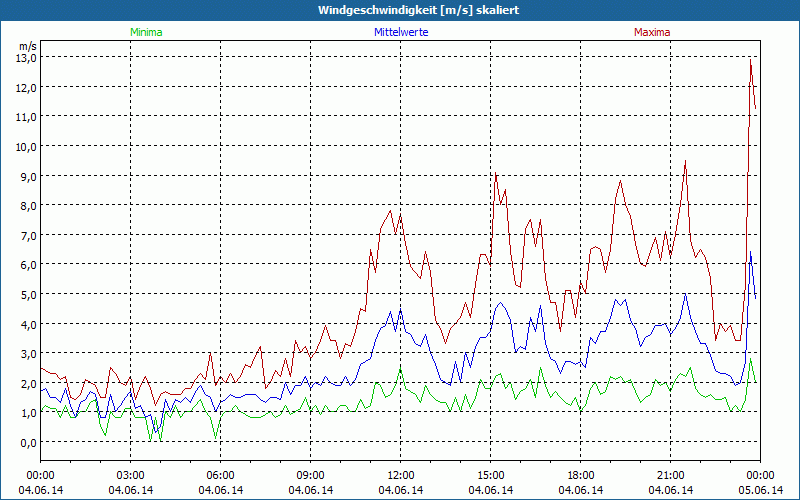Pick the 12:00 time axis label
The width and height of the screenshot is (800, 500).
point(401,475)
